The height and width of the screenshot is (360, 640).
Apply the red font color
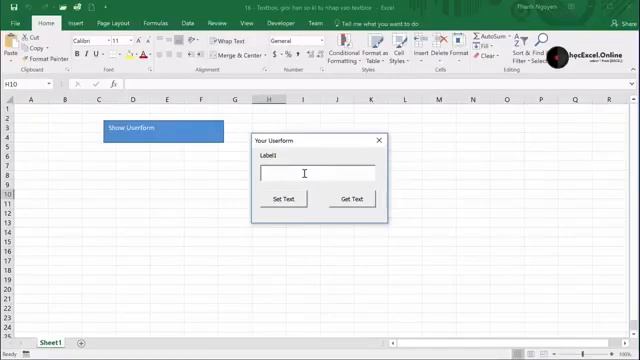pyautogui.click(x=143, y=54)
